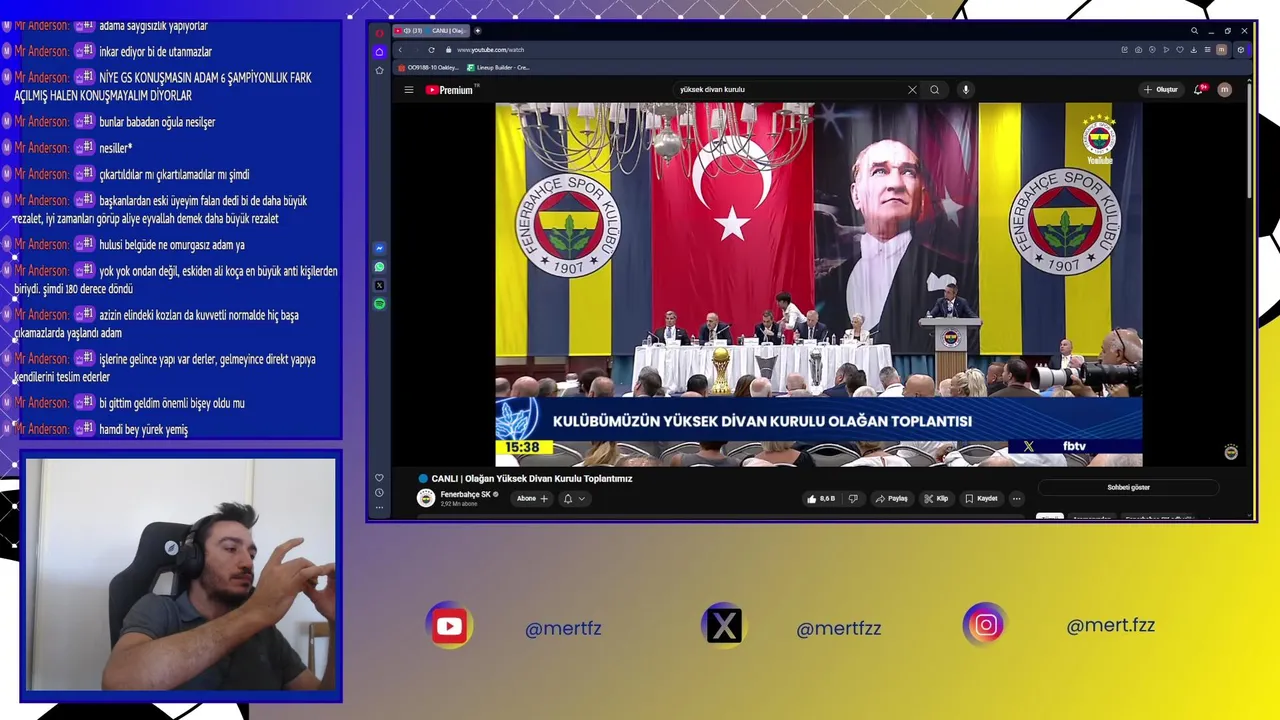Add page to bookmarks heart in address bar
1280x720 pixels.
(x=1180, y=50)
